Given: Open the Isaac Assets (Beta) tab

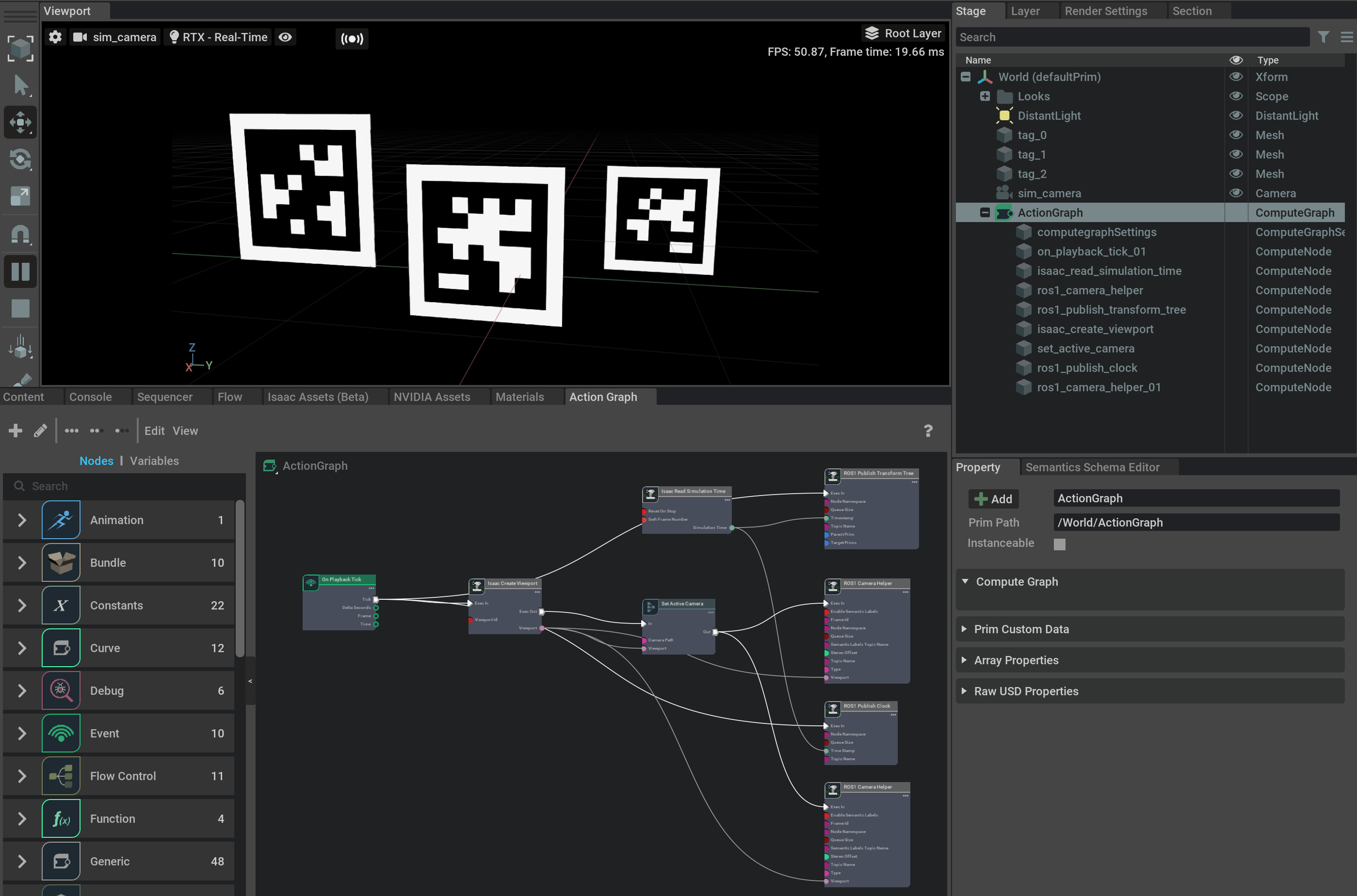Looking at the screenshot, I should pos(318,397).
